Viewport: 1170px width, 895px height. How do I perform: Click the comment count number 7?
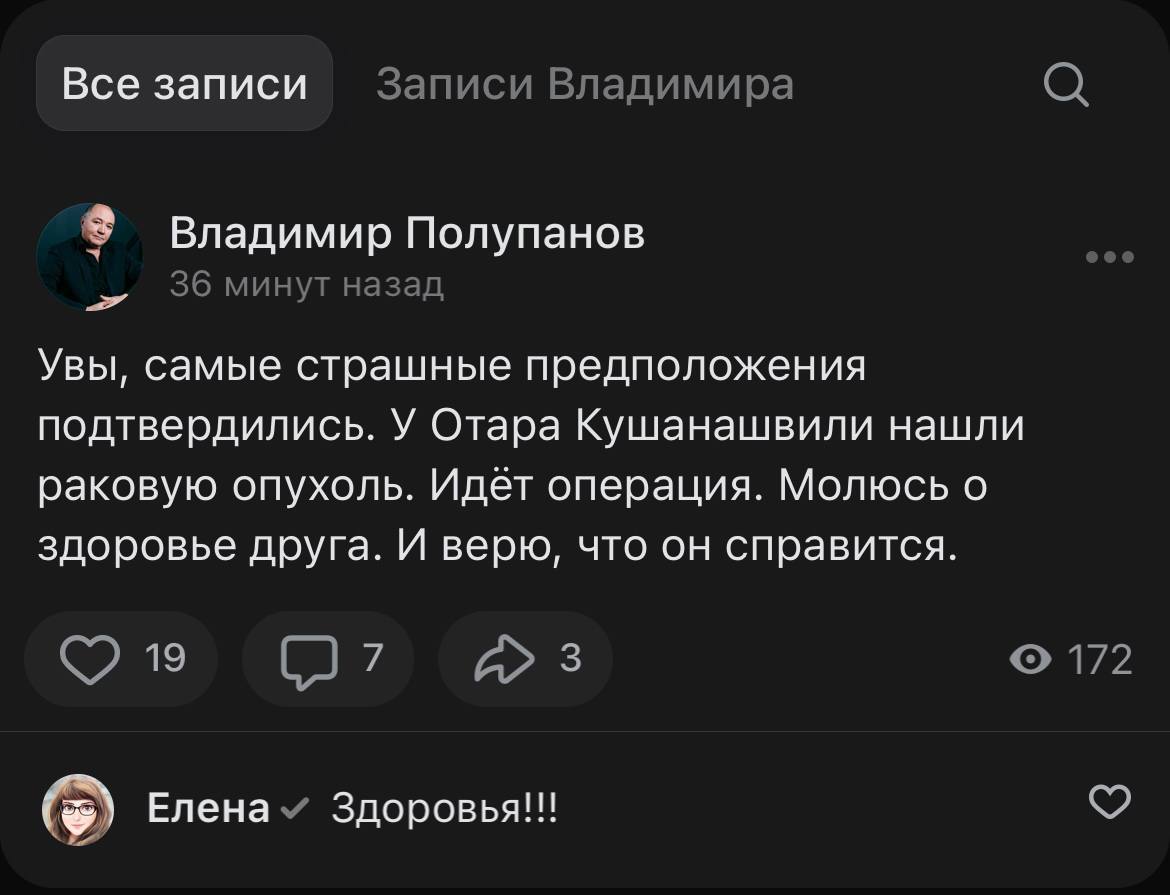[372, 658]
